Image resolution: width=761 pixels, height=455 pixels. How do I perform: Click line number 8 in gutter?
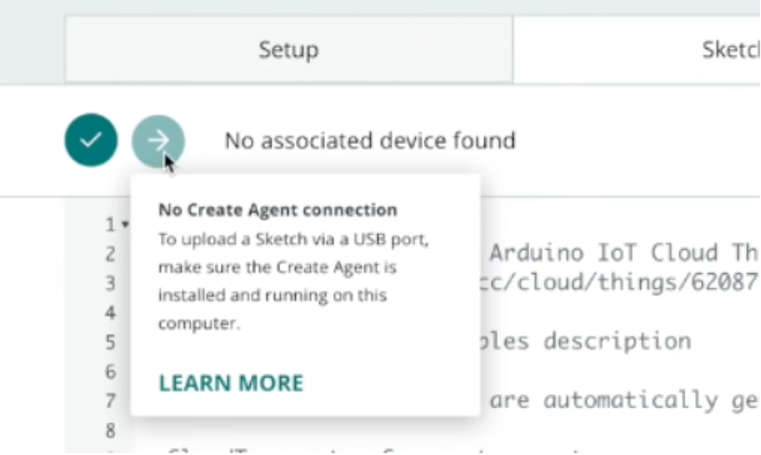110,430
